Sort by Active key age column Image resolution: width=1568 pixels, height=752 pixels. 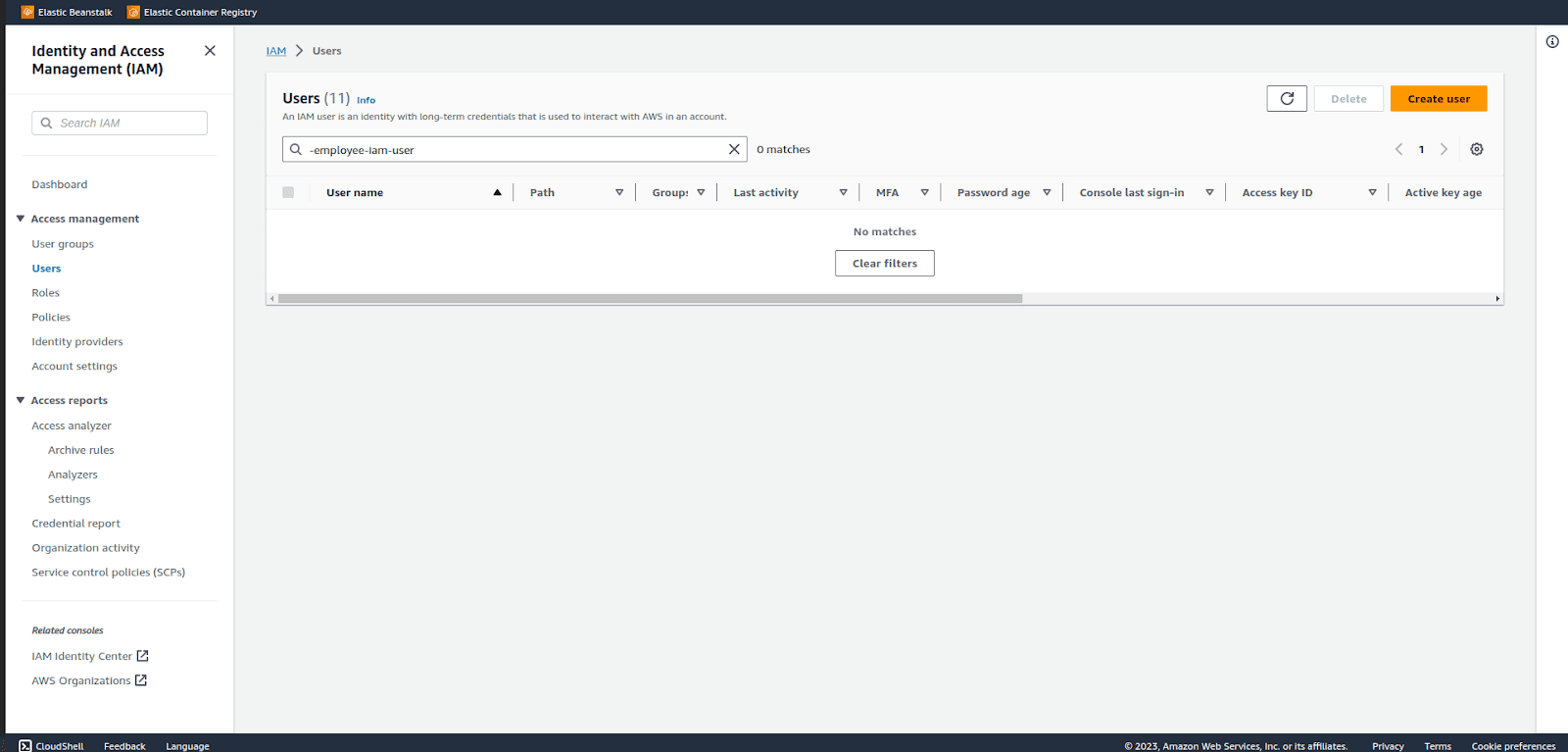pyautogui.click(x=1444, y=193)
